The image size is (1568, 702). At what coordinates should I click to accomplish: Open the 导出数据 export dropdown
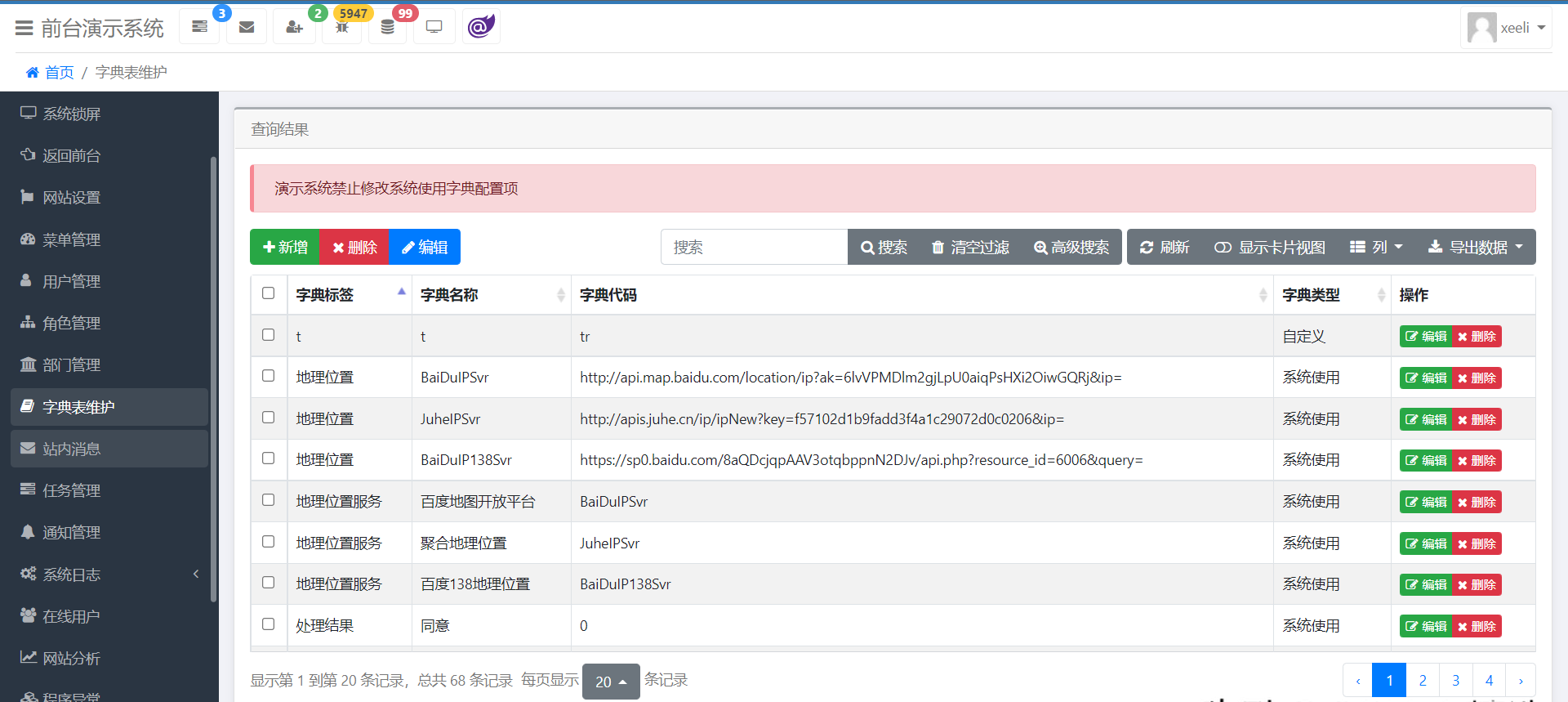click(x=1476, y=247)
